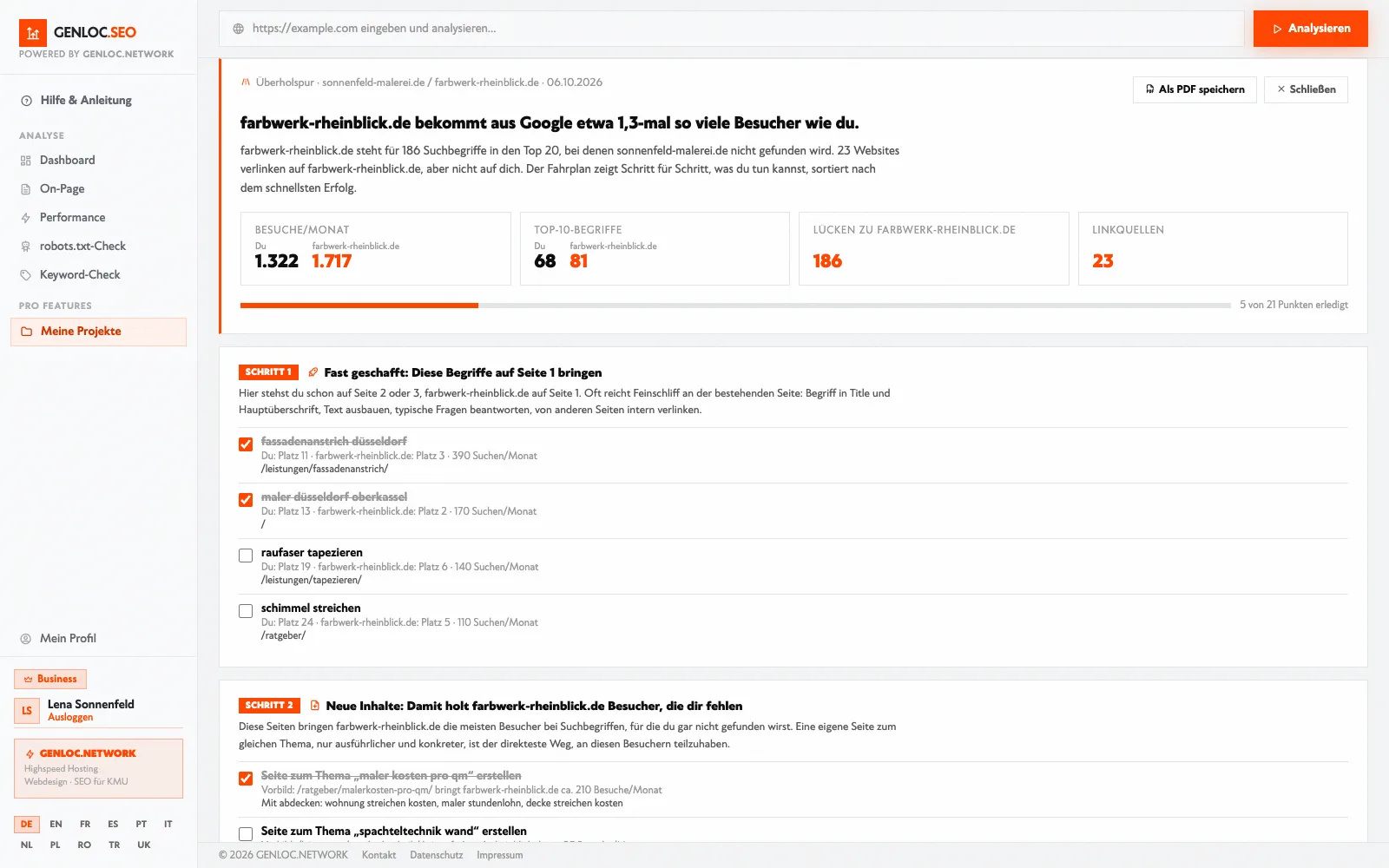Check the schimmel streichen checkbox
The image size is (1389, 868).
[246, 611]
